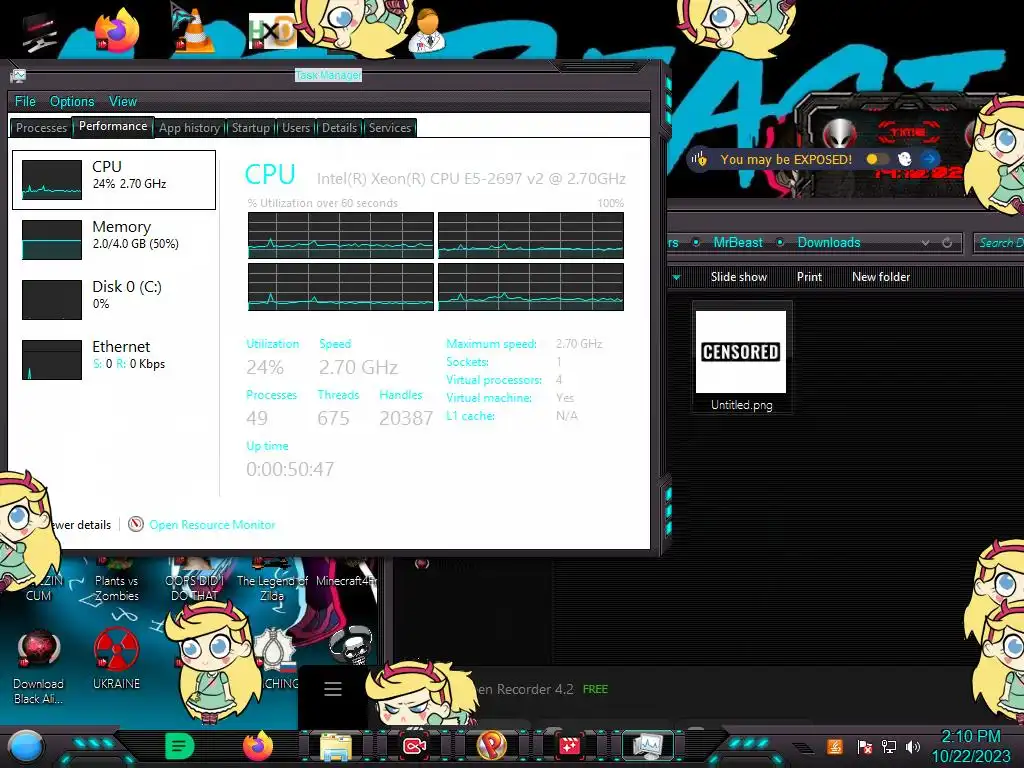
Task: Open the Plants vs Zombies desktop shortcut
Action: (116, 579)
